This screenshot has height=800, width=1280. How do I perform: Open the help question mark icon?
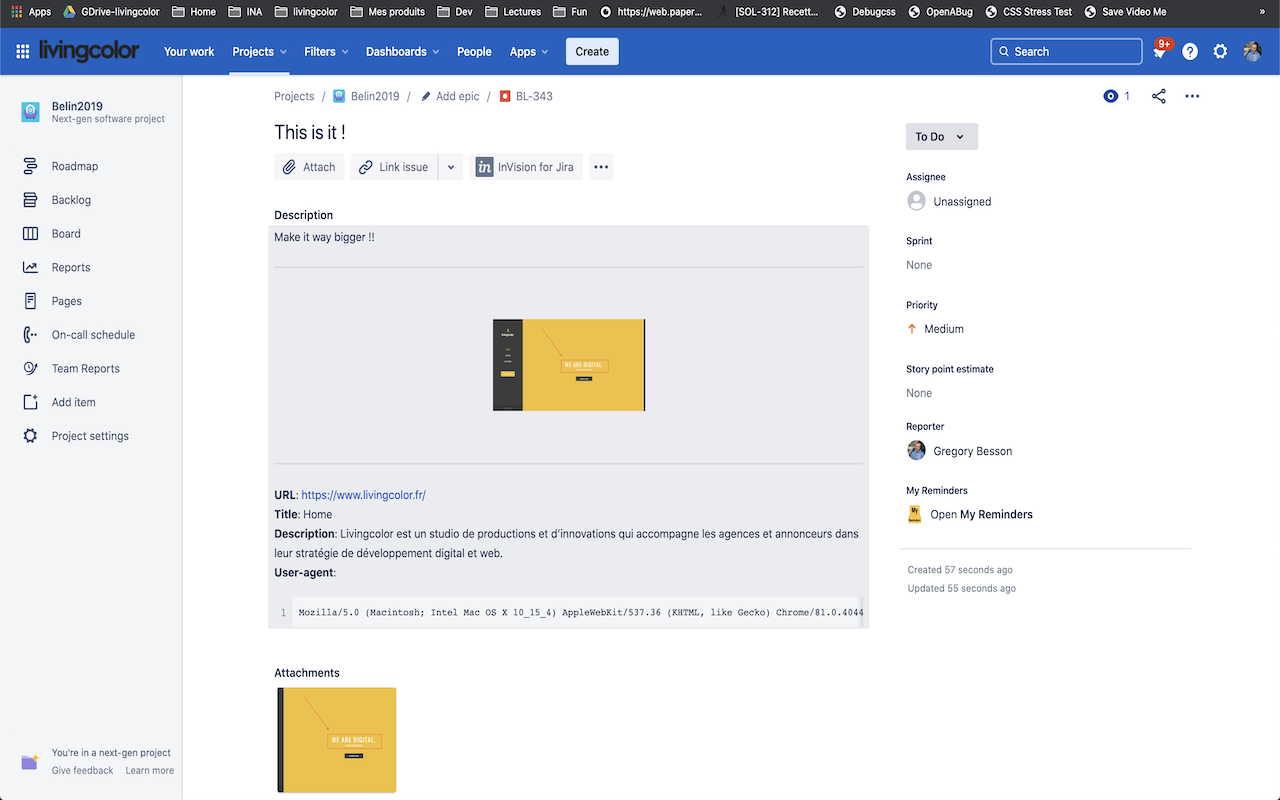pos(1190,51)
